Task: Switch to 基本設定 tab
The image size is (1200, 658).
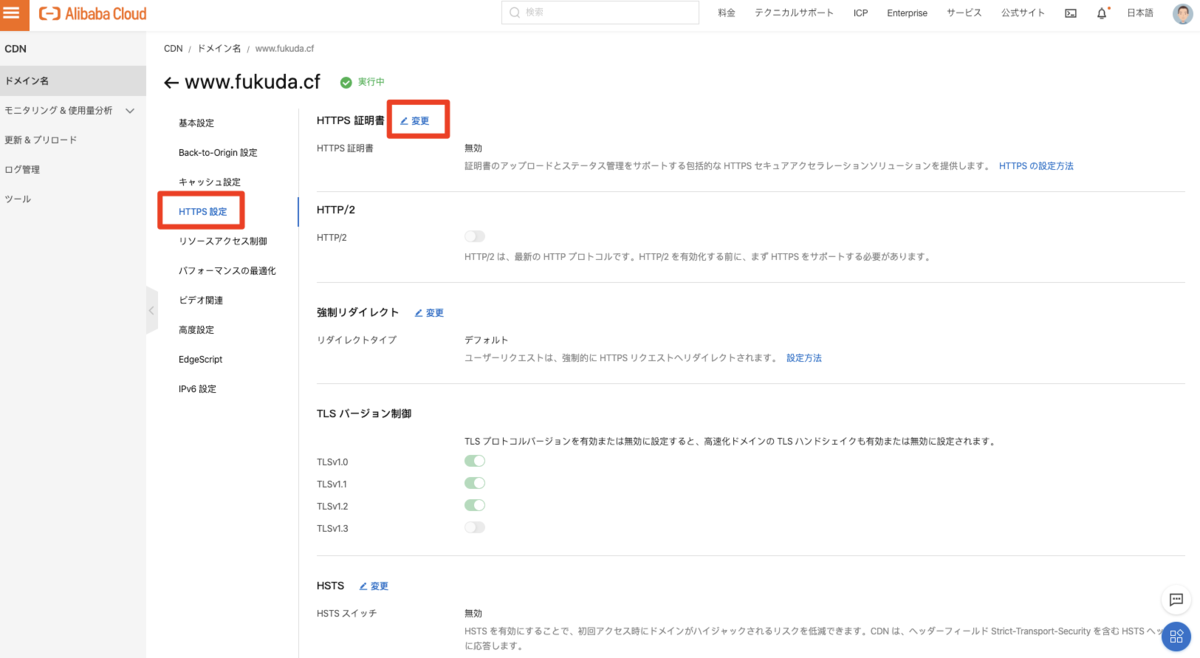Action: tap(196, 123)
